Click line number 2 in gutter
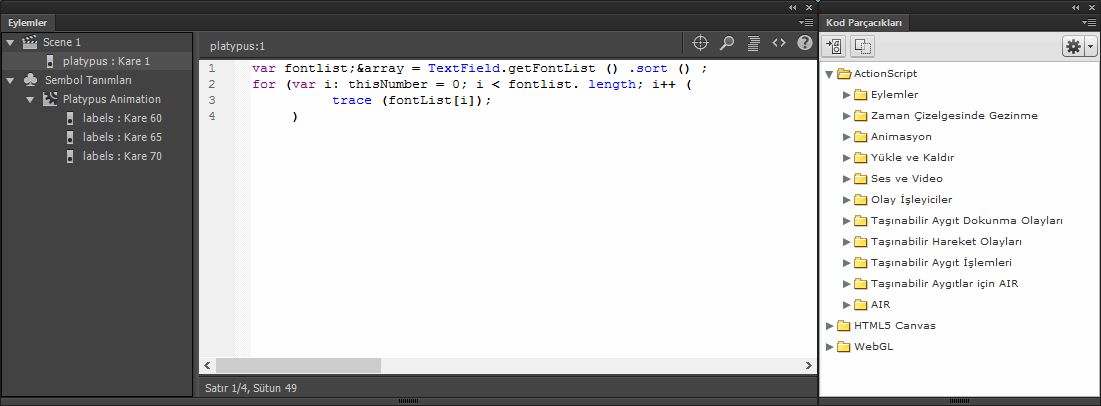Screen dimensions: 1101x406 point(212,84)
